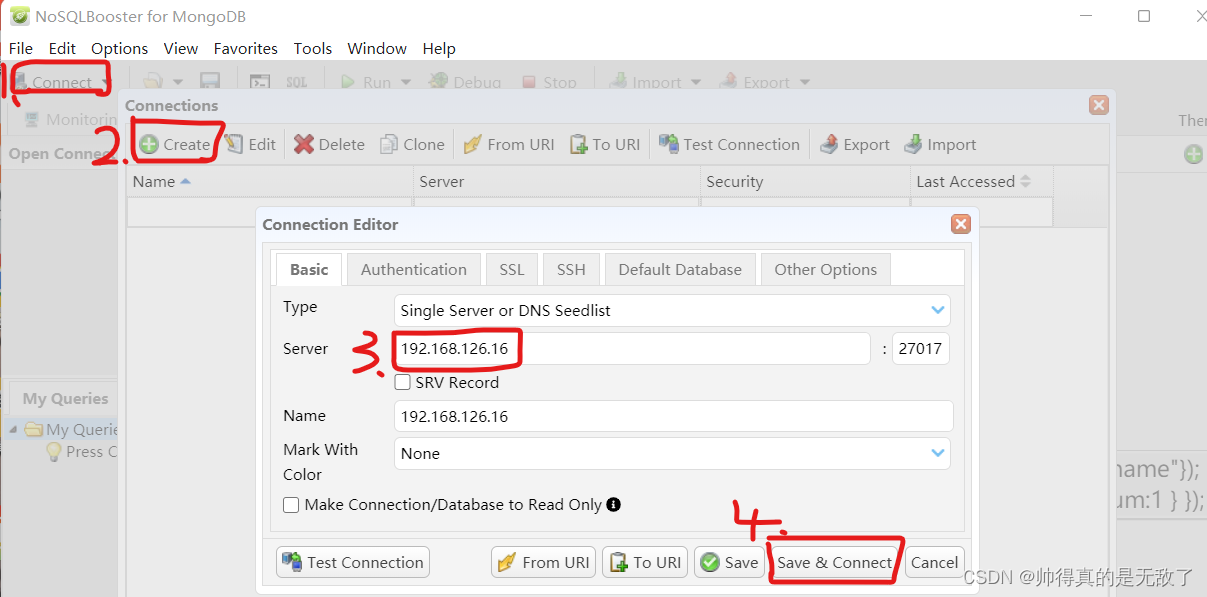Check Make Connection/Database to Read Only

(x=291, y=505)
